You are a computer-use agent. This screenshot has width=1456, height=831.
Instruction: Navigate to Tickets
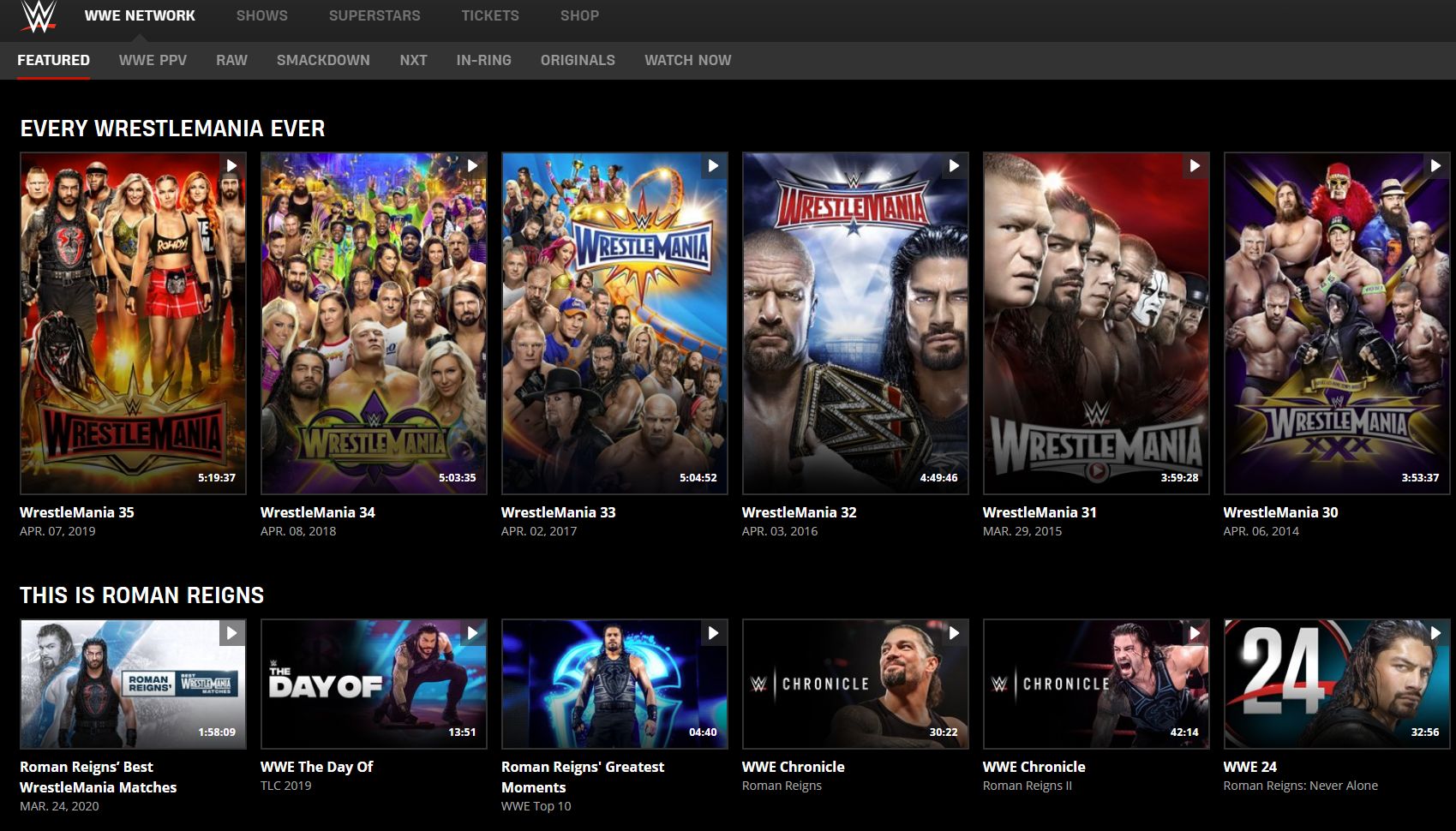(490, 15)
